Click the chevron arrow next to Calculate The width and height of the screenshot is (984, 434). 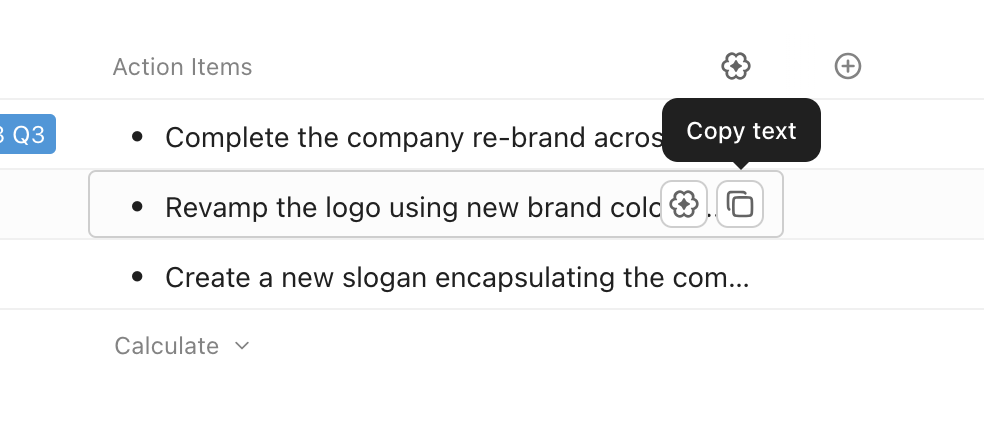242,346
